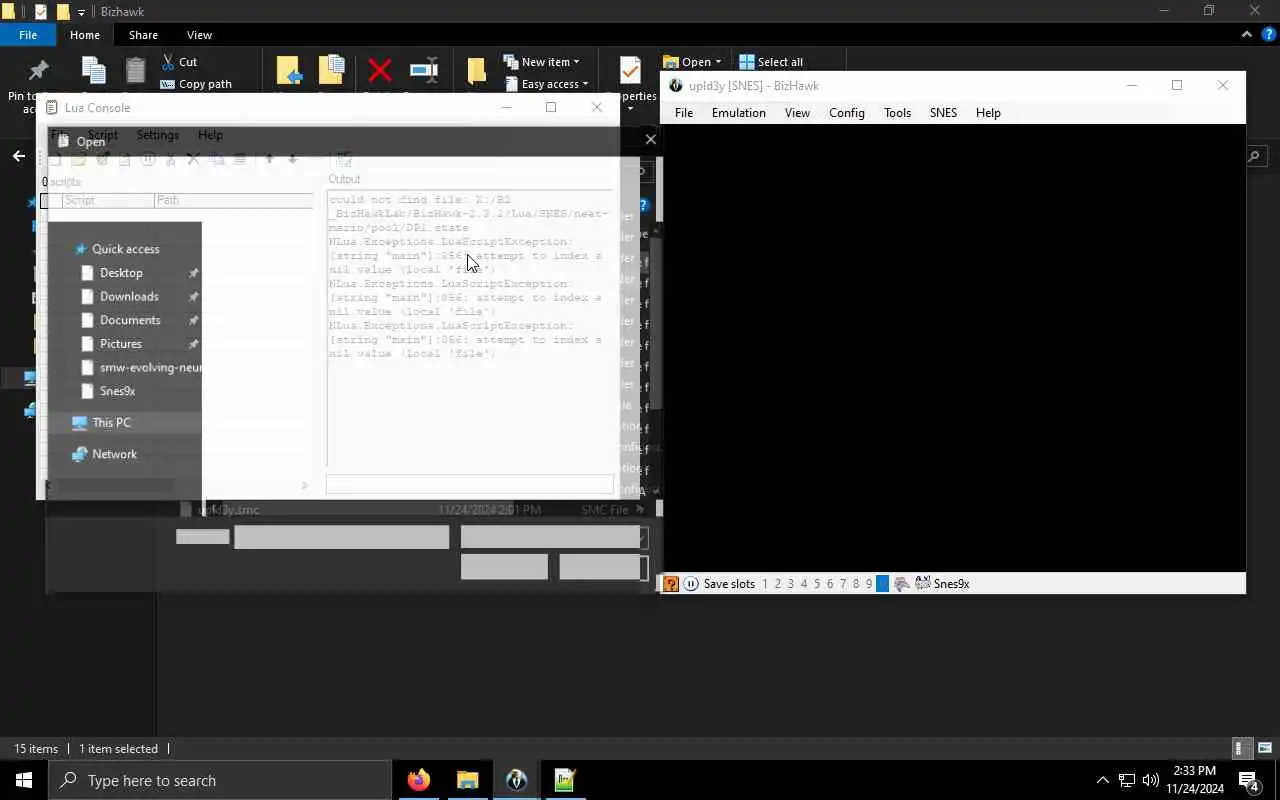The height and width of the screenshot is (800, 1280).
Task: Click the Rename icon in ribbon
Action: 424,70
